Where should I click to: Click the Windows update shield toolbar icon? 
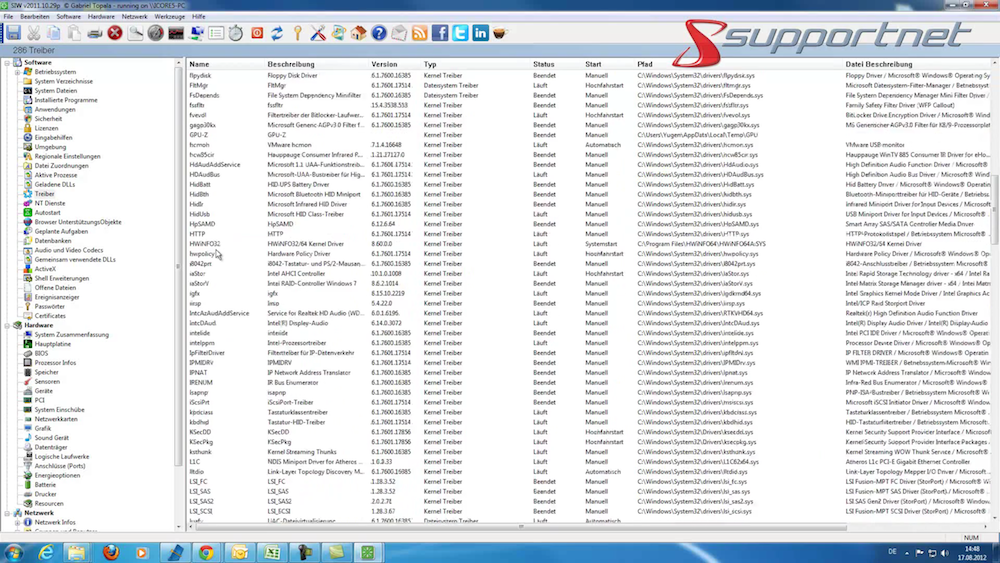tap(338, 33)
